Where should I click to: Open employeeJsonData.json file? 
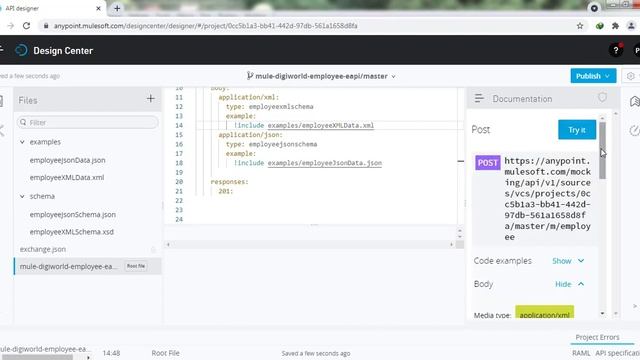67,160
